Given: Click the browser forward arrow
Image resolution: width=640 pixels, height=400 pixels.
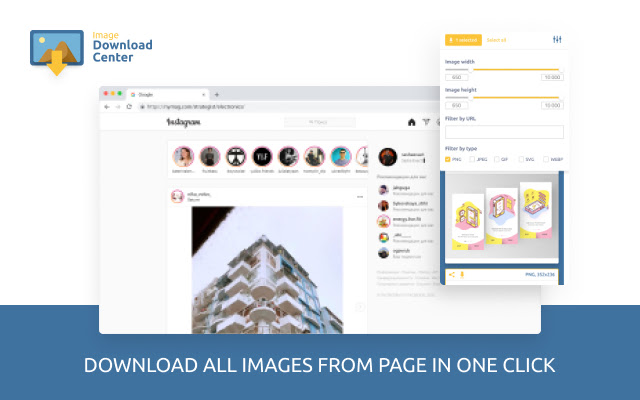Looking at the screenshot, I should tap(118, 107).
